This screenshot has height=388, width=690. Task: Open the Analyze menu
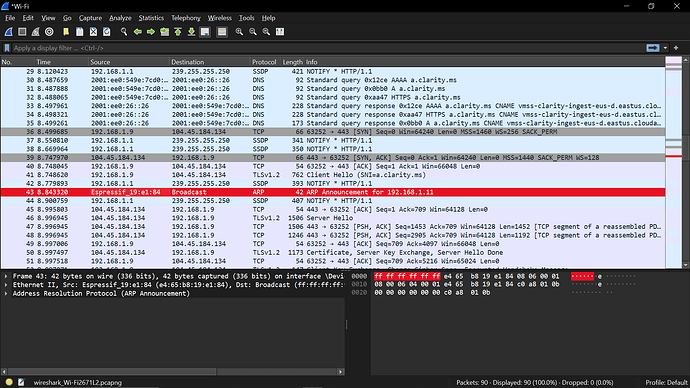[120, 18]
